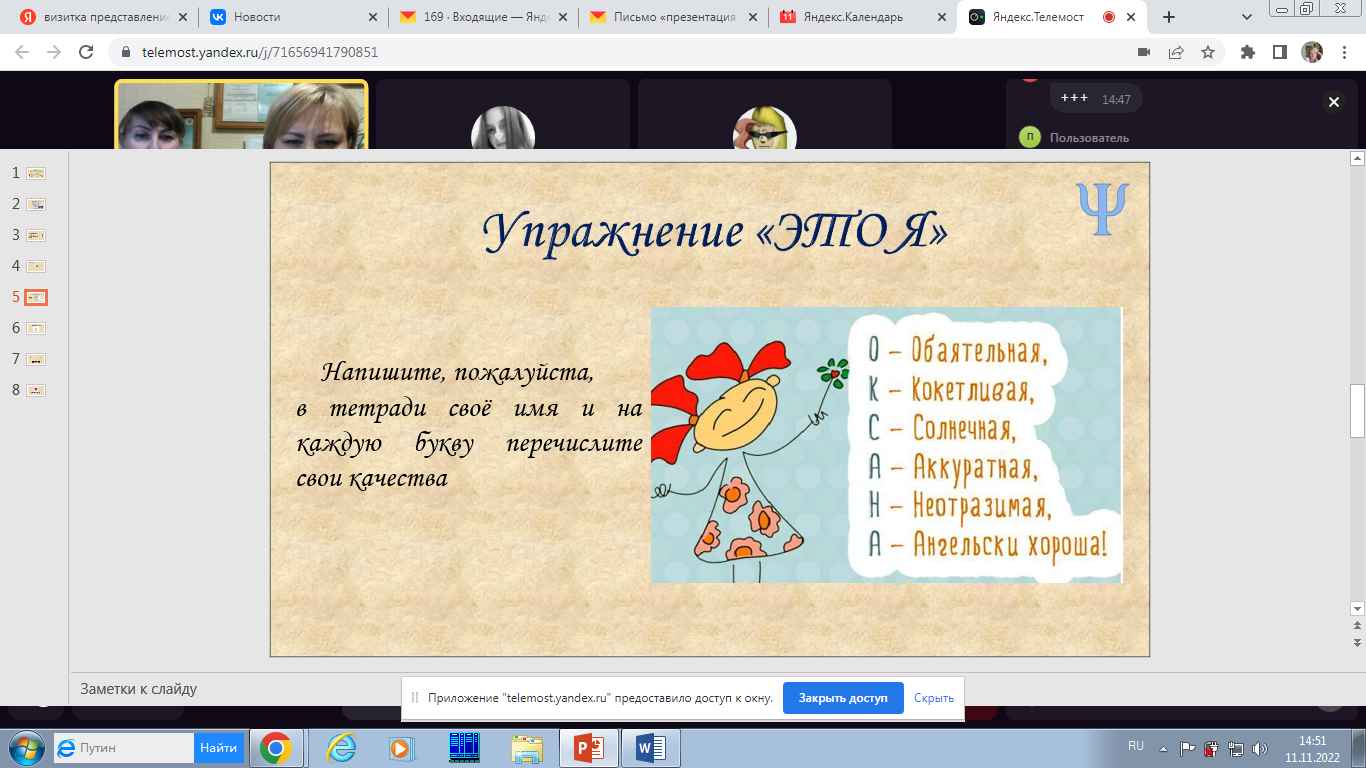
Task: Click the Скрыть link in sharing bar
Action: pyautogui.click(x=933, y=698)
